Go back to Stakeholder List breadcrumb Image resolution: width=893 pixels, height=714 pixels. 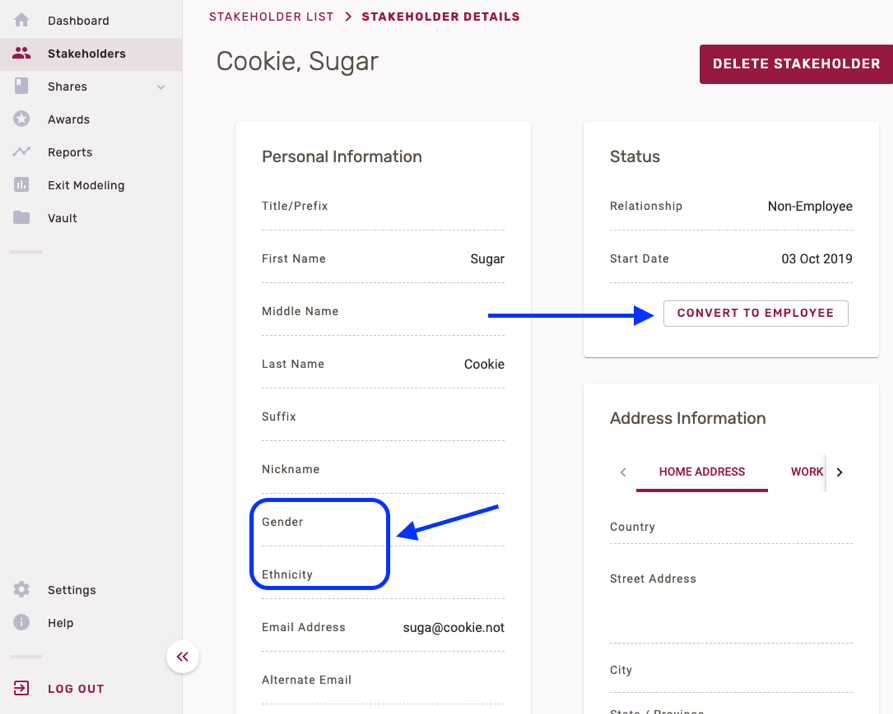pos(271,17)
